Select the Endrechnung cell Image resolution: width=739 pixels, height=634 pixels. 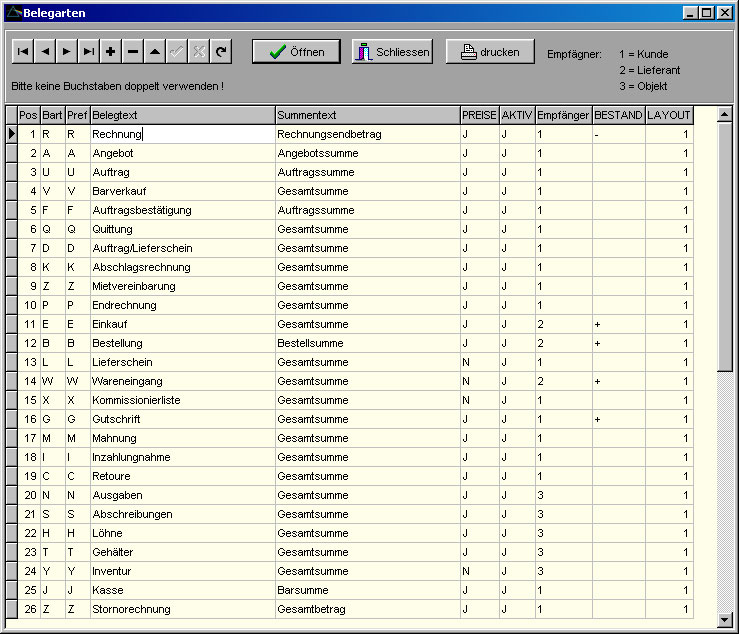coord(182,305)
